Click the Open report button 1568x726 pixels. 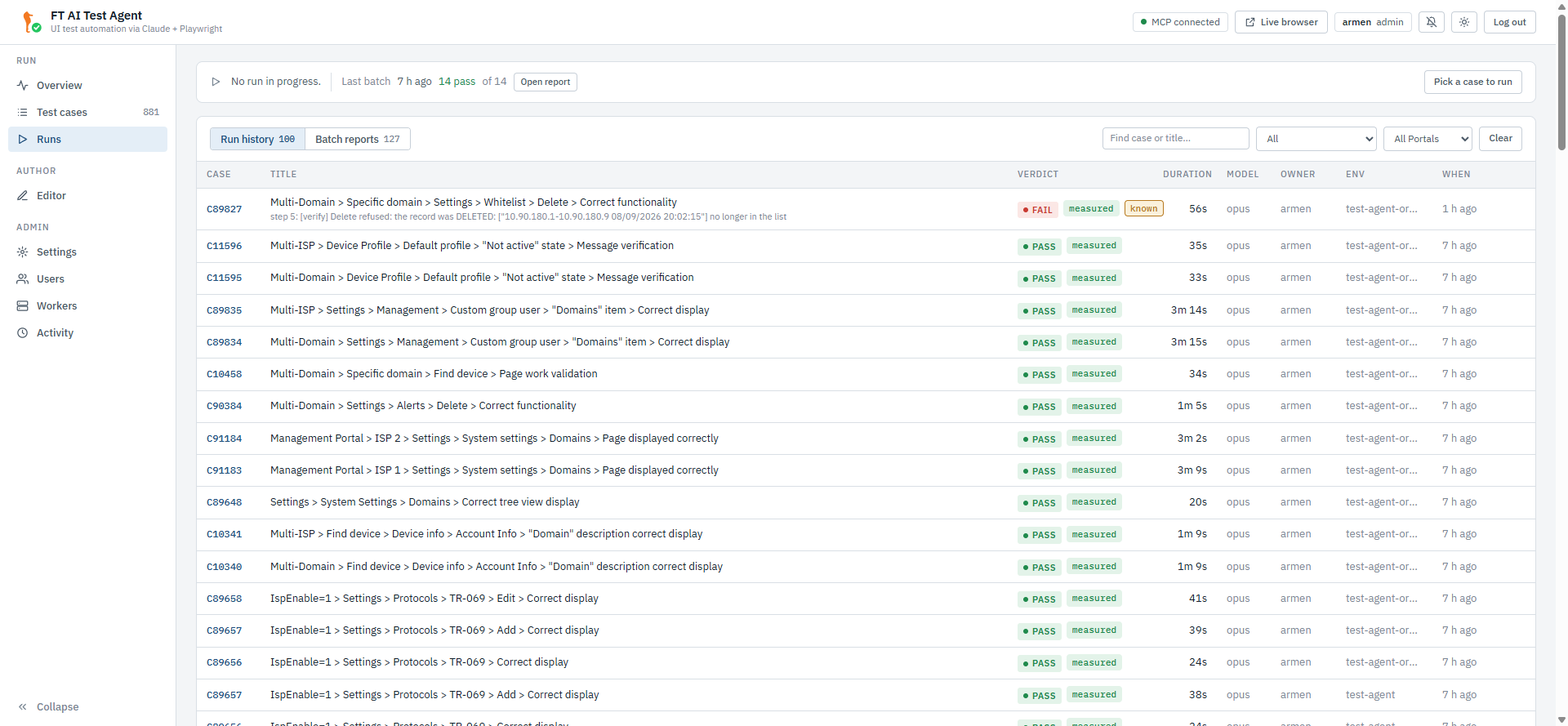[545, 82]
